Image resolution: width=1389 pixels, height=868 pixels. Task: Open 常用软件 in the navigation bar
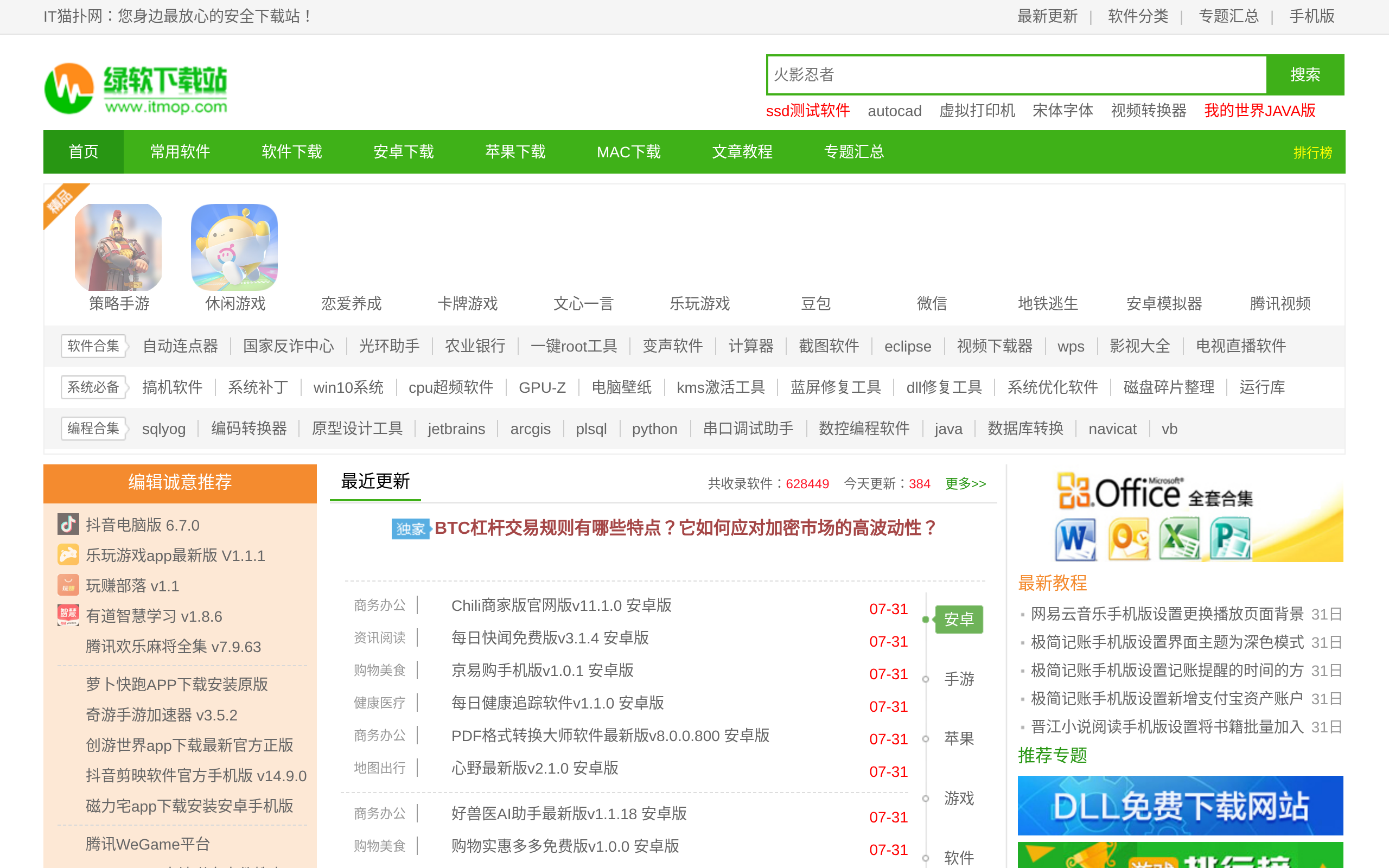coord(180,151)
